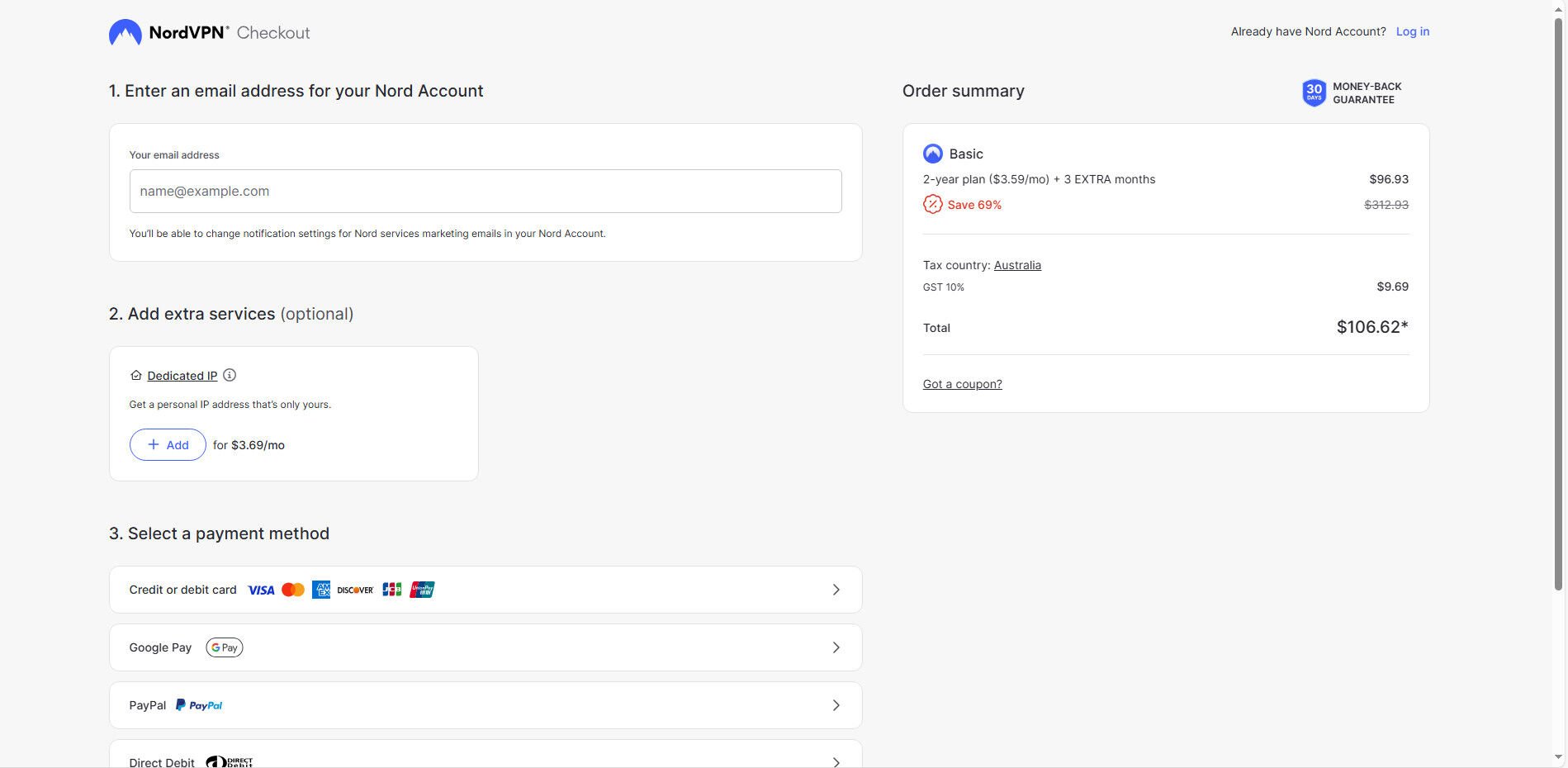Click the PayPal logo
The width and height of the screenshot is (1568, 768).
click(199, 705)
